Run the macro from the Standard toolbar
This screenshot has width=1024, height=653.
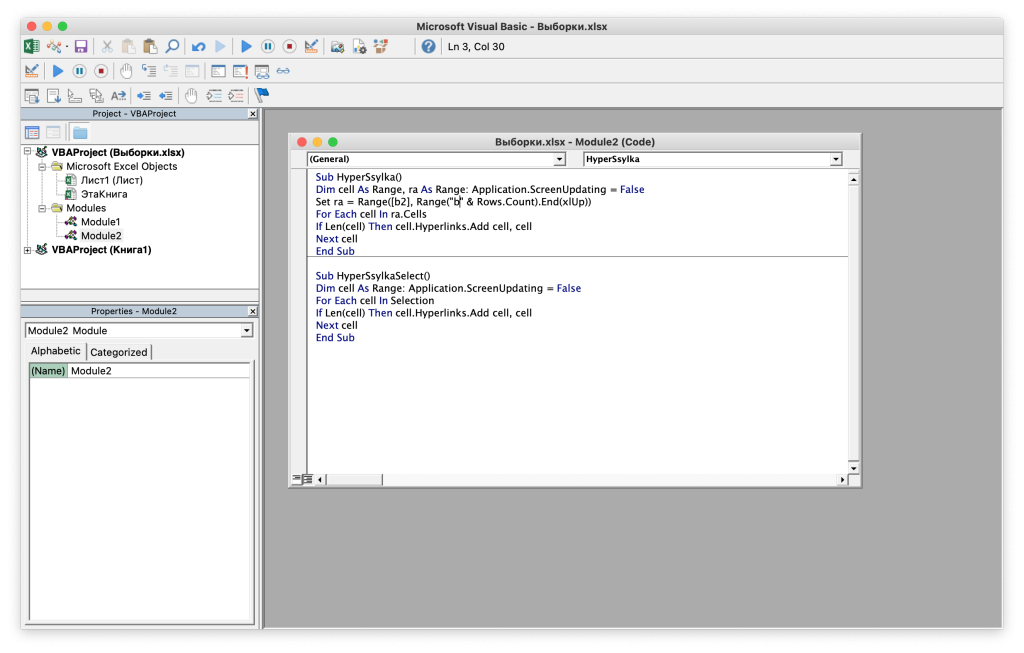(246, 46)
